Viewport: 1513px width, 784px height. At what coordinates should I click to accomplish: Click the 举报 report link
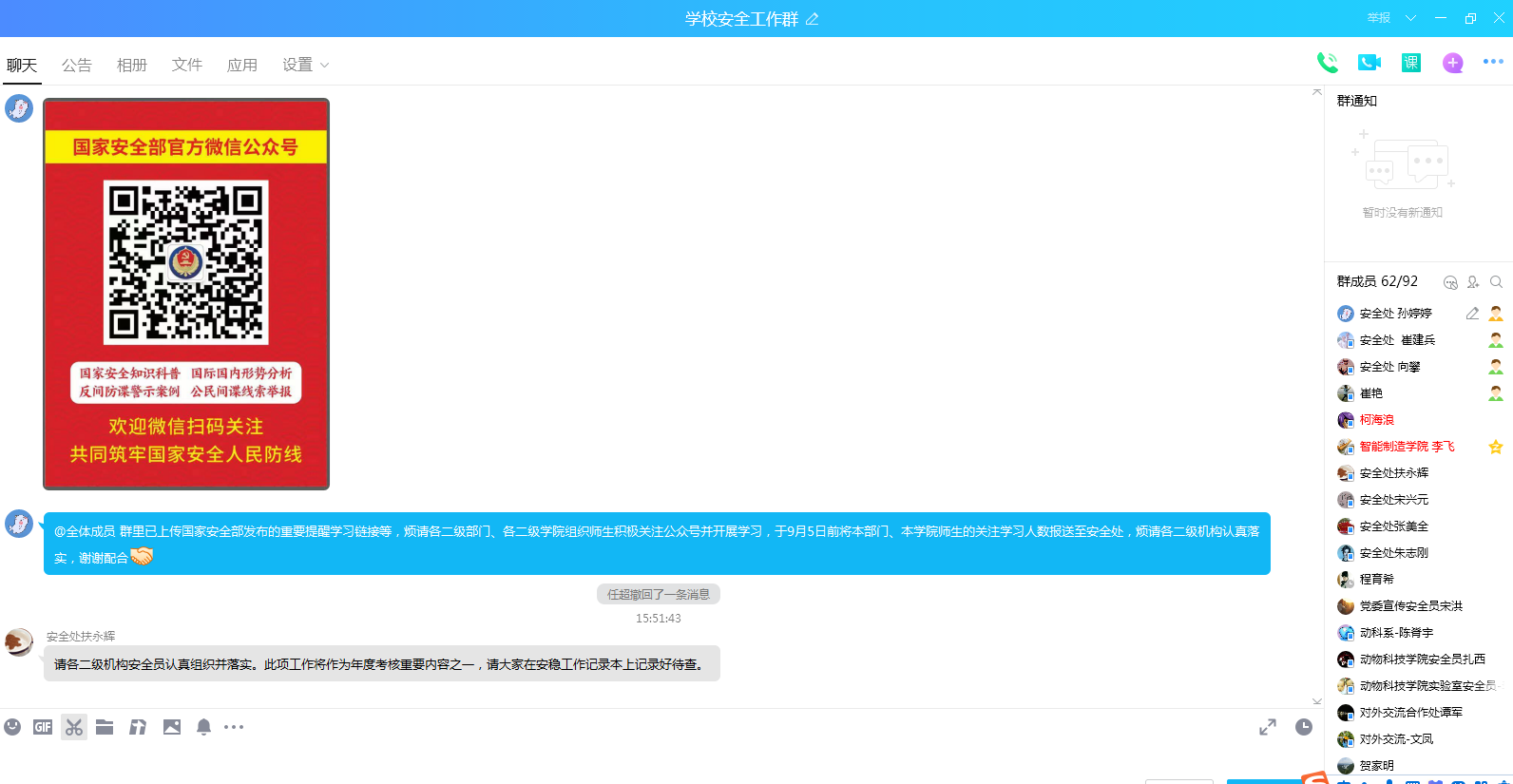click(x=1378, y=18)
